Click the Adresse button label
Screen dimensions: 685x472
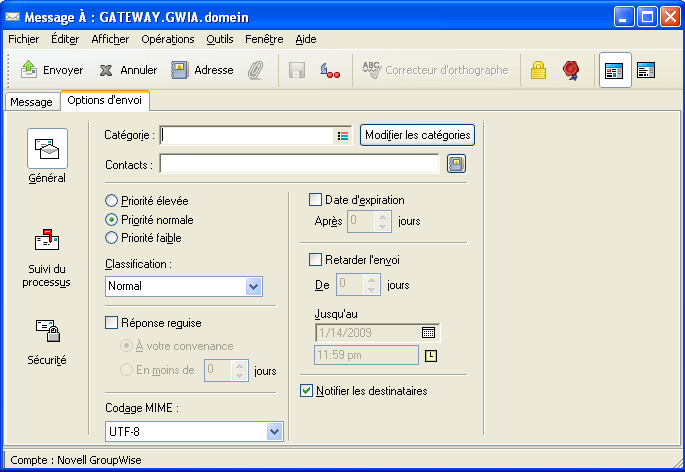pos(214,70)
